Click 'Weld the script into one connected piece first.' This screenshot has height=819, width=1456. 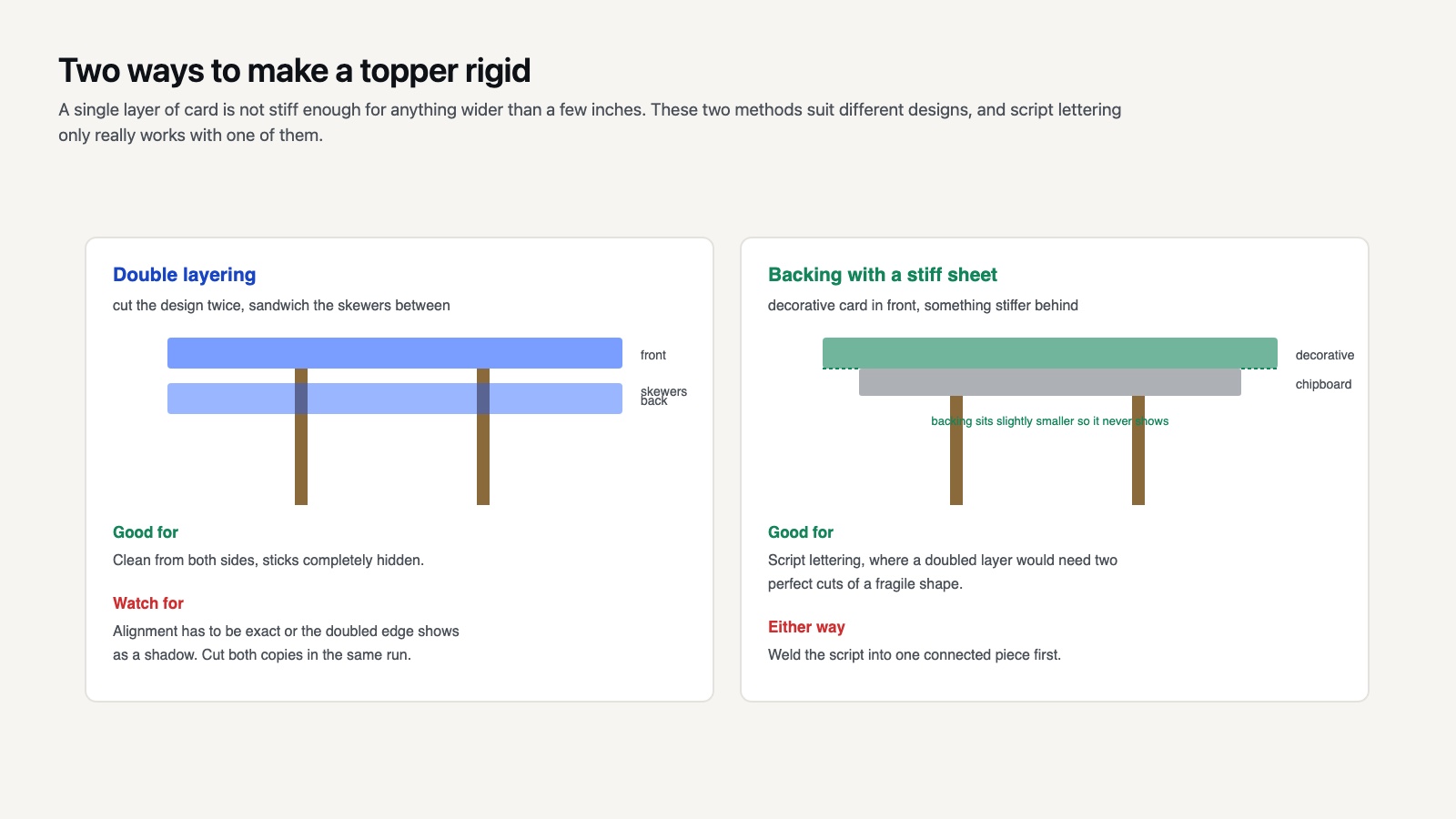(x=915, y=654)
